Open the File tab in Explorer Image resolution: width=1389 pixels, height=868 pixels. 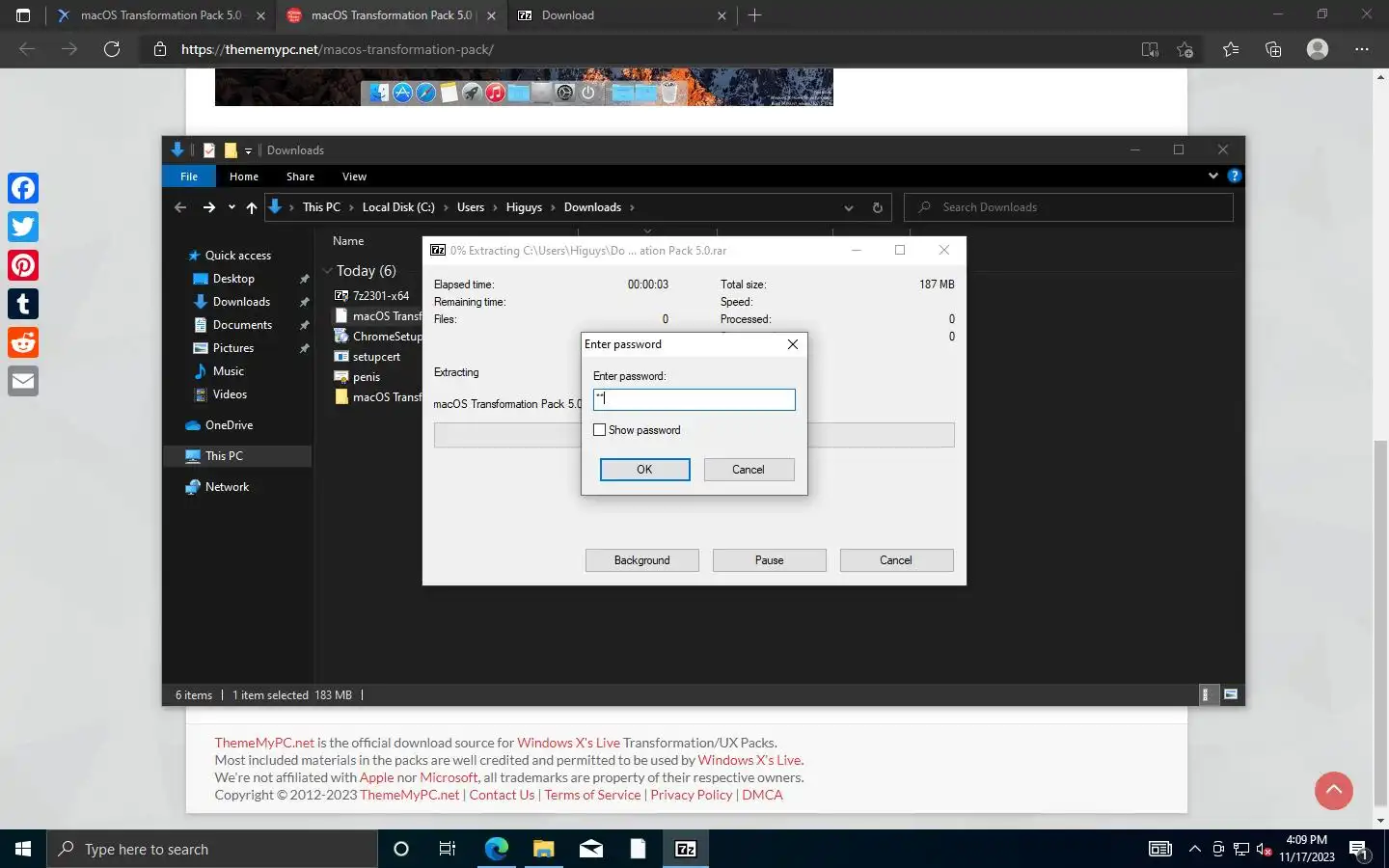point(189,176)
